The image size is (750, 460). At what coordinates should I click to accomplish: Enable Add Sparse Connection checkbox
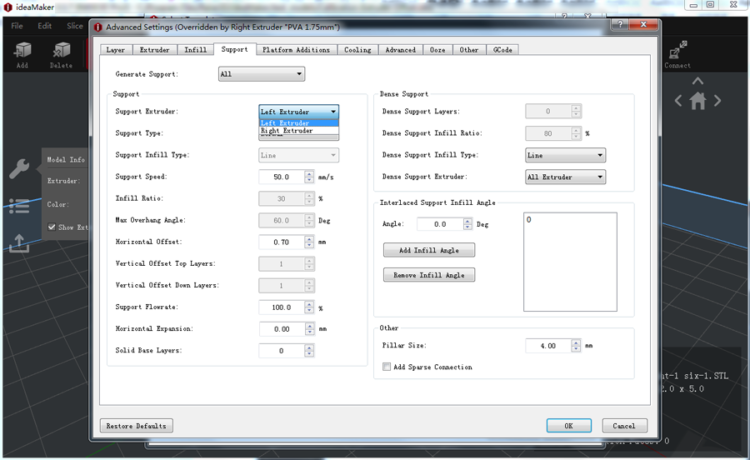tap(386, 367)
